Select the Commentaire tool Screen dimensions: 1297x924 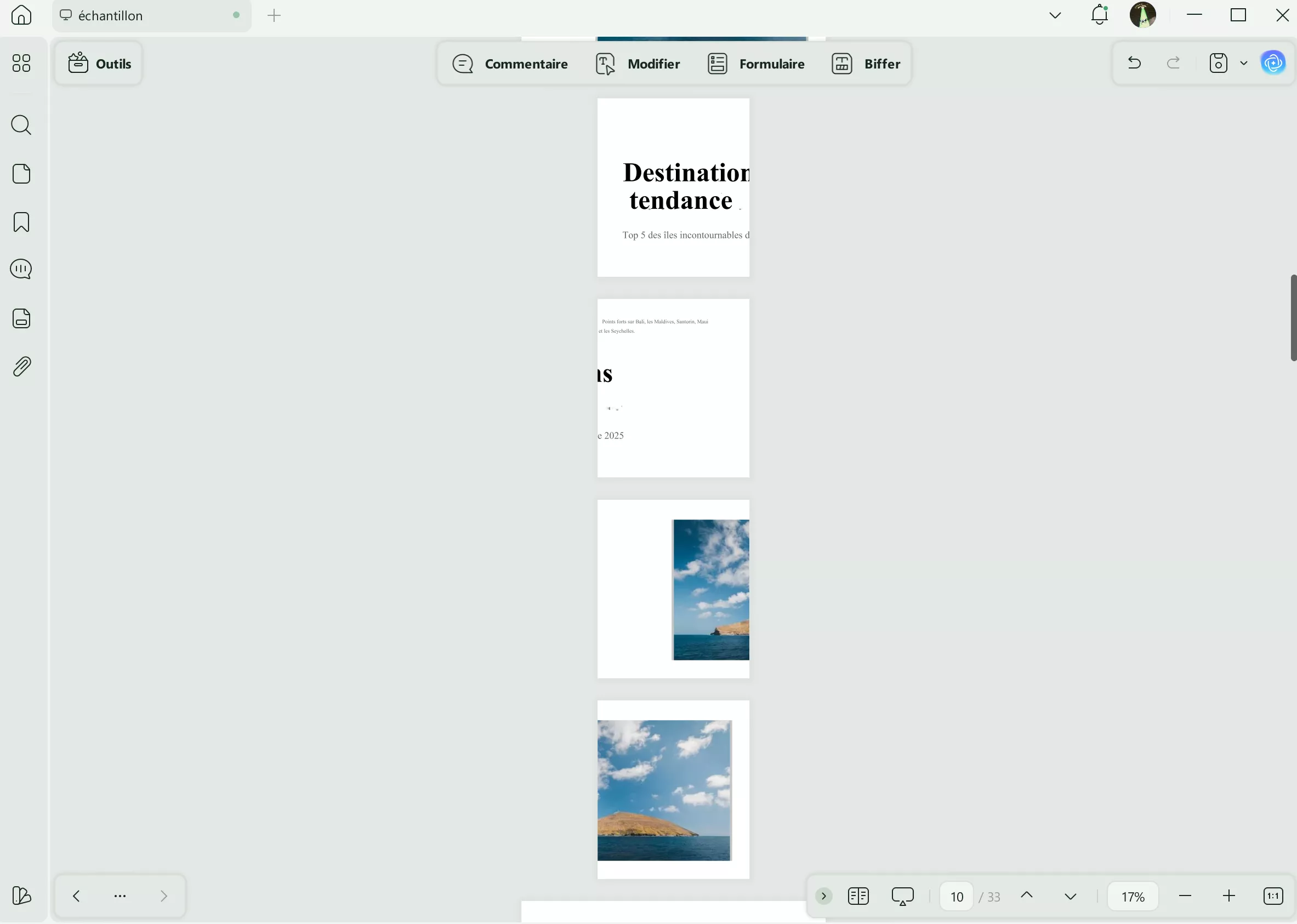point(509,63)
